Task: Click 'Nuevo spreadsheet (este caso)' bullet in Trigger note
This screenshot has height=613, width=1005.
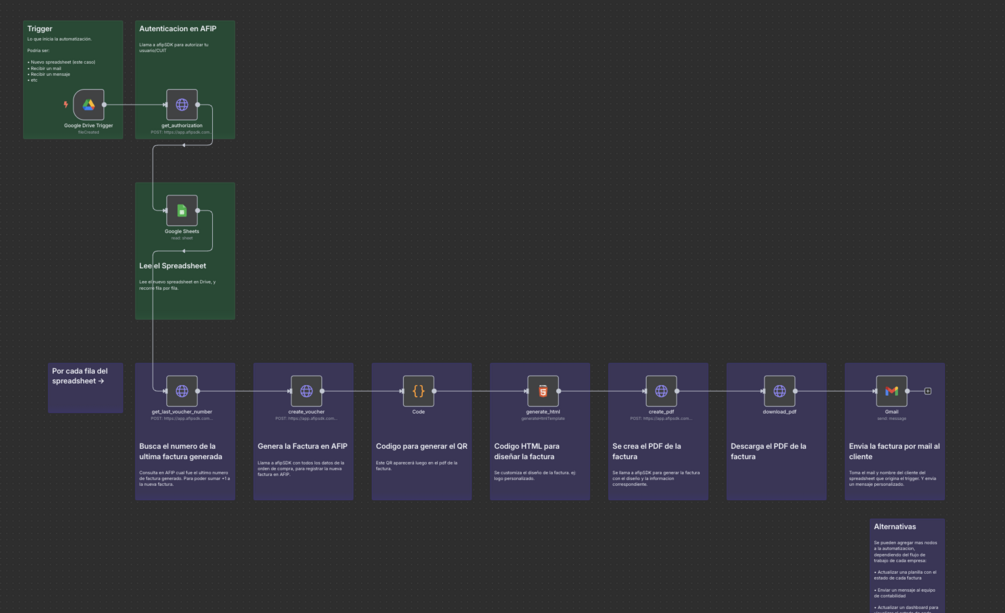Action: coord(62,62)
